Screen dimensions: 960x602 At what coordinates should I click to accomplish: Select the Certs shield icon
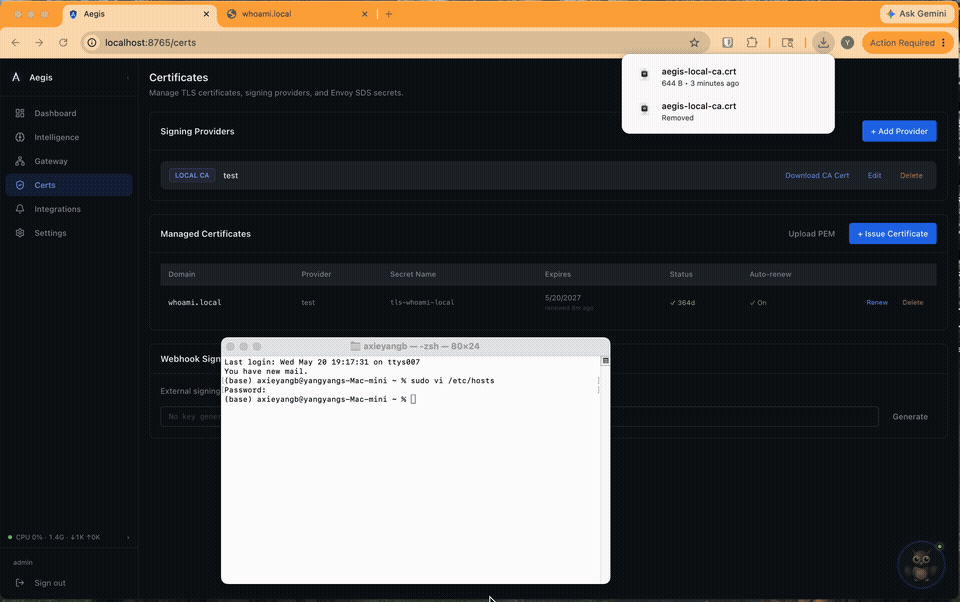(x=20, y=185)
